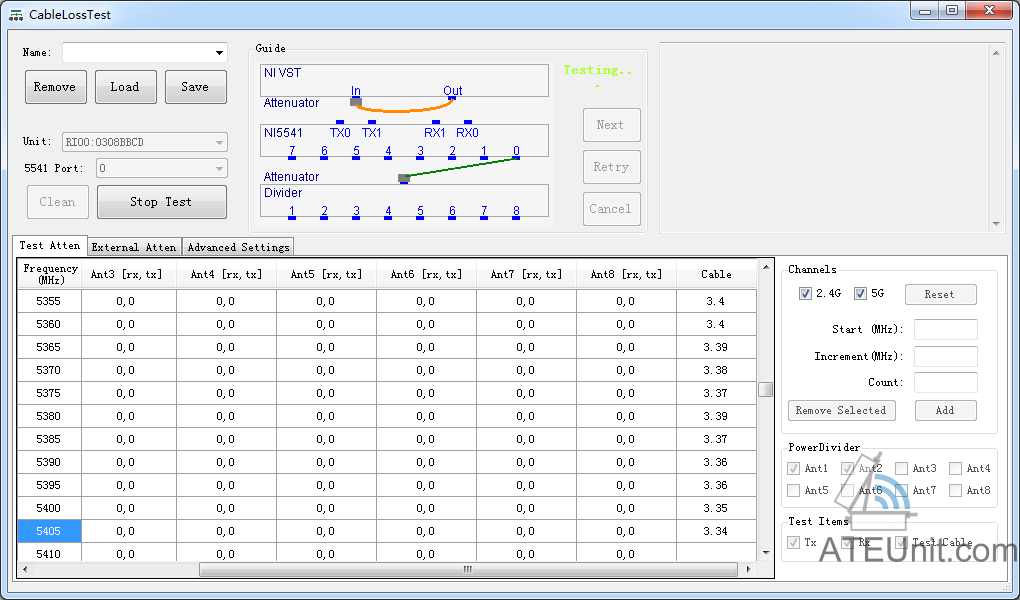The width and height of the screenshot is (1020, 600).
Task: Click the CableLossTest app icon in title bar
Action: tap(16, 15)
